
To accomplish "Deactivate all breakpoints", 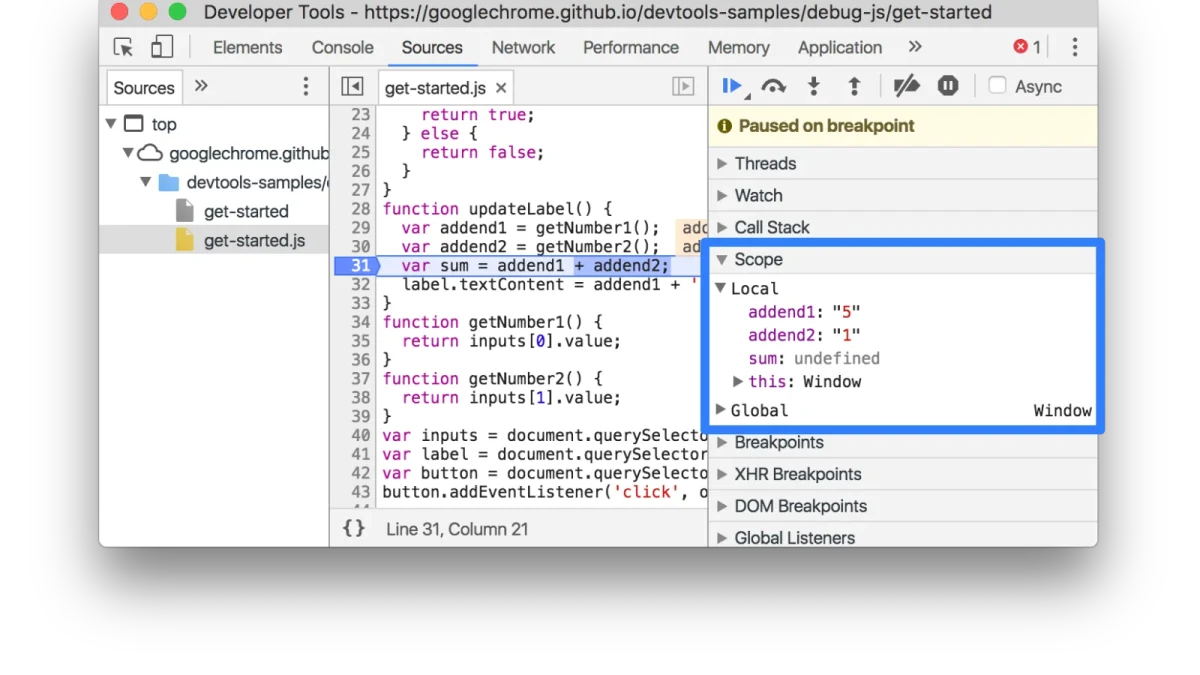I will click(x=906, y=87).
